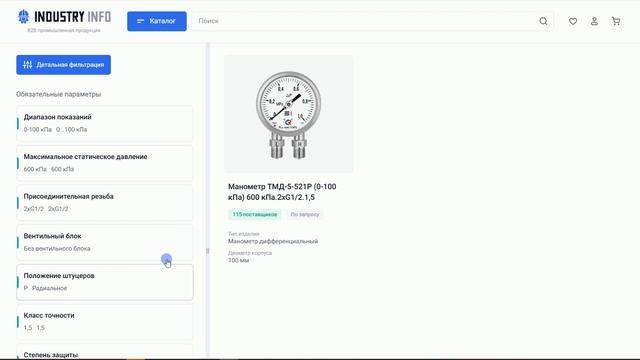The width and height of the screenshot is (640, 360).
Task: Click the Детальная фильтрация button
Action: (x=64, y=65)
